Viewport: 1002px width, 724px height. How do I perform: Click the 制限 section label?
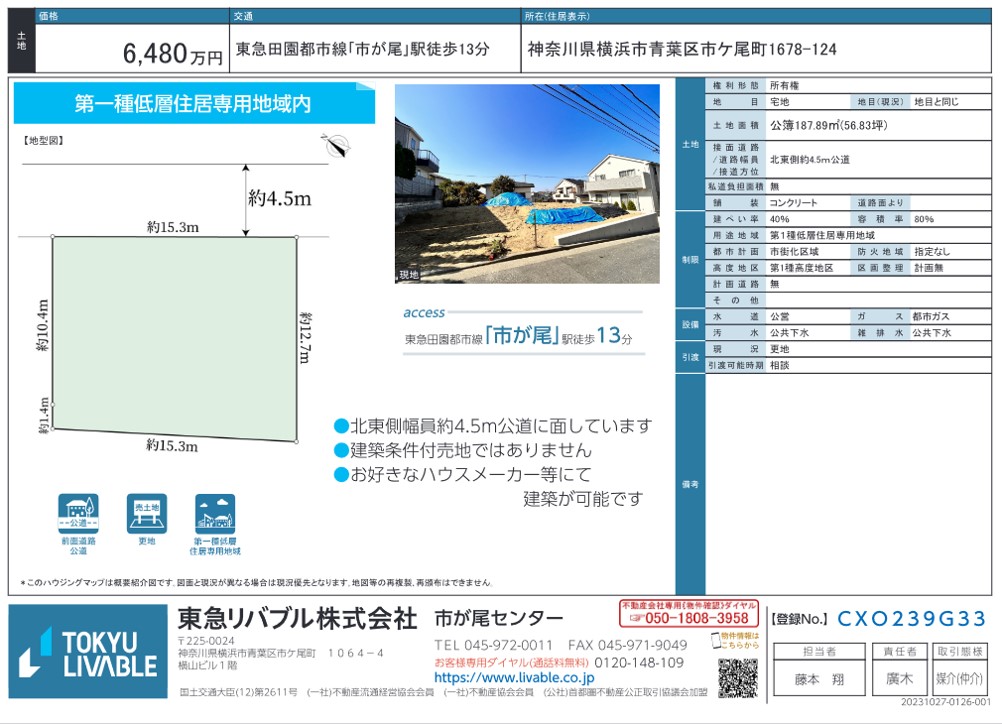pos(690,259)
